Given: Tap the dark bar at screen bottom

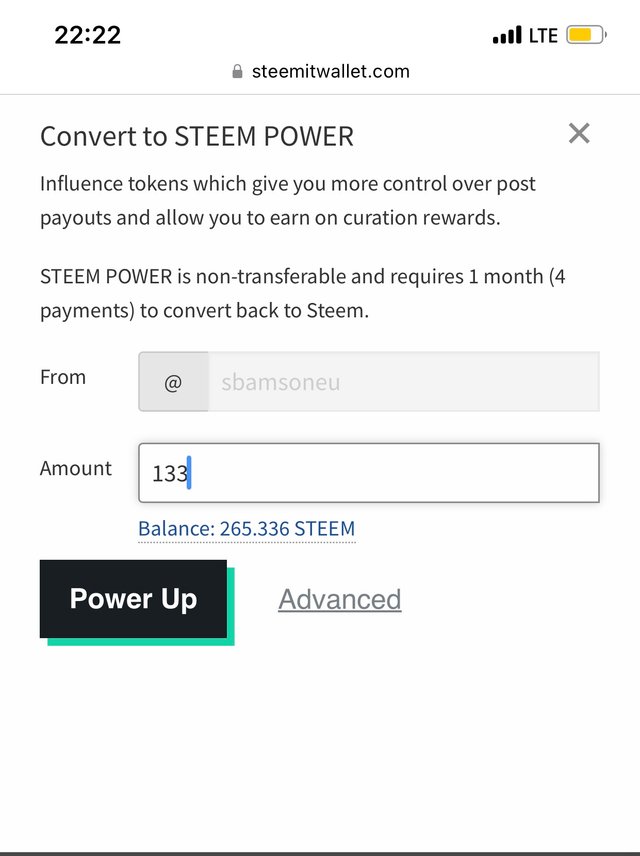Looking at the screenshot, I should (x=320, y=852).
